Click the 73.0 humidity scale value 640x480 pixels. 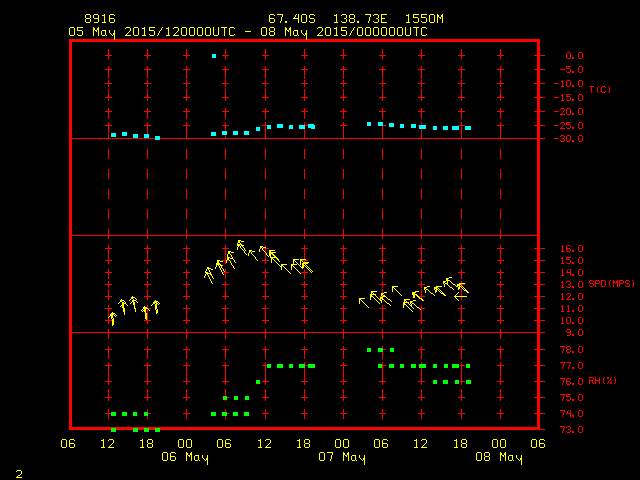pos(571,430)
